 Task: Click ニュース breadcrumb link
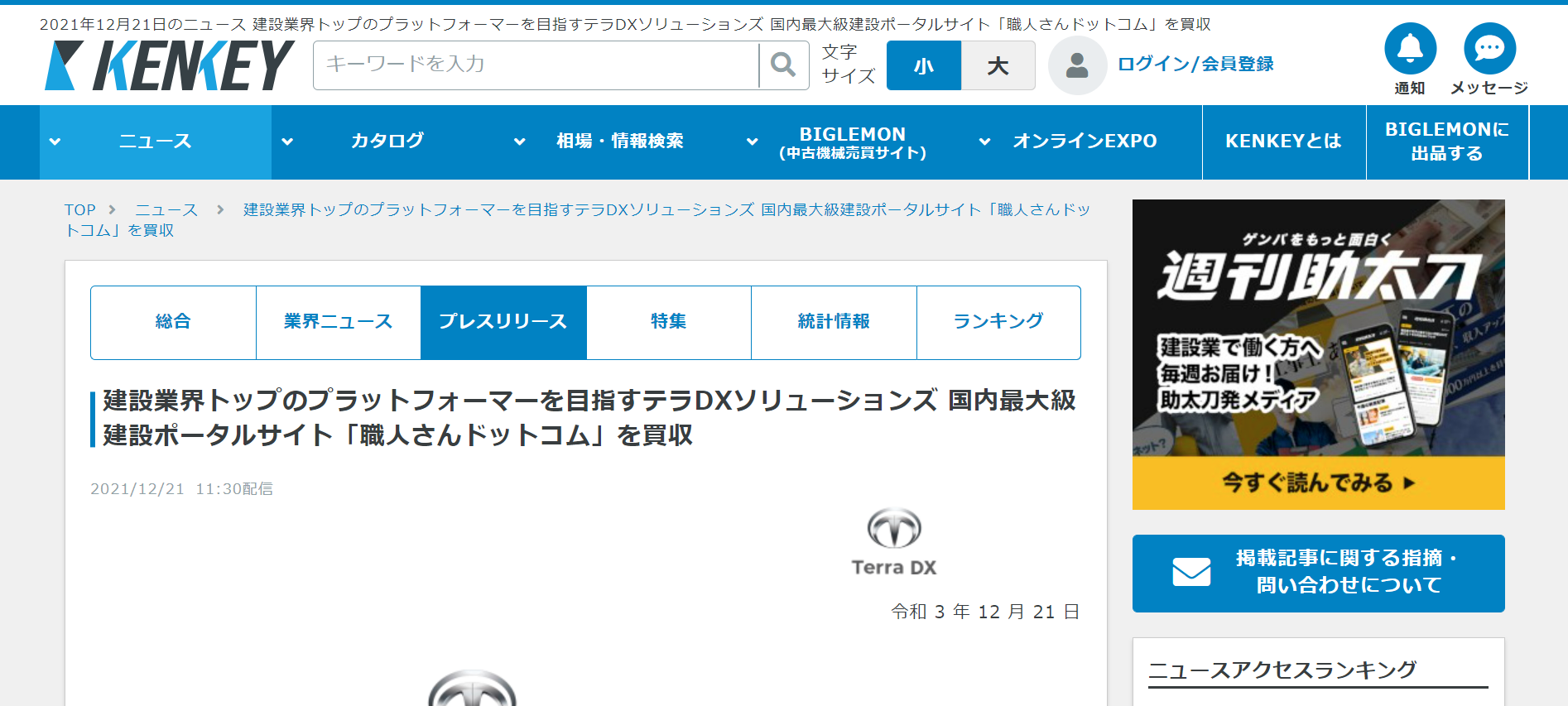click(166, 210)
